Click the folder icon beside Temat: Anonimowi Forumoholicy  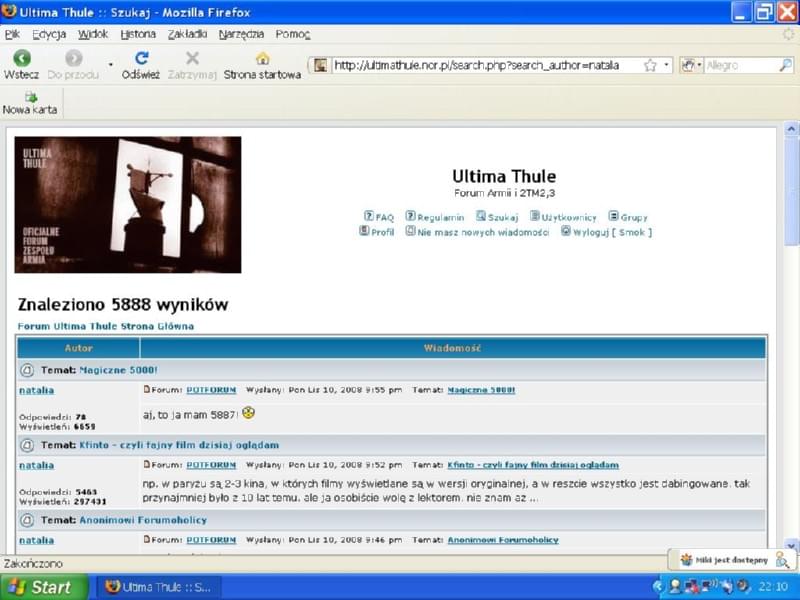pos(27,520)
